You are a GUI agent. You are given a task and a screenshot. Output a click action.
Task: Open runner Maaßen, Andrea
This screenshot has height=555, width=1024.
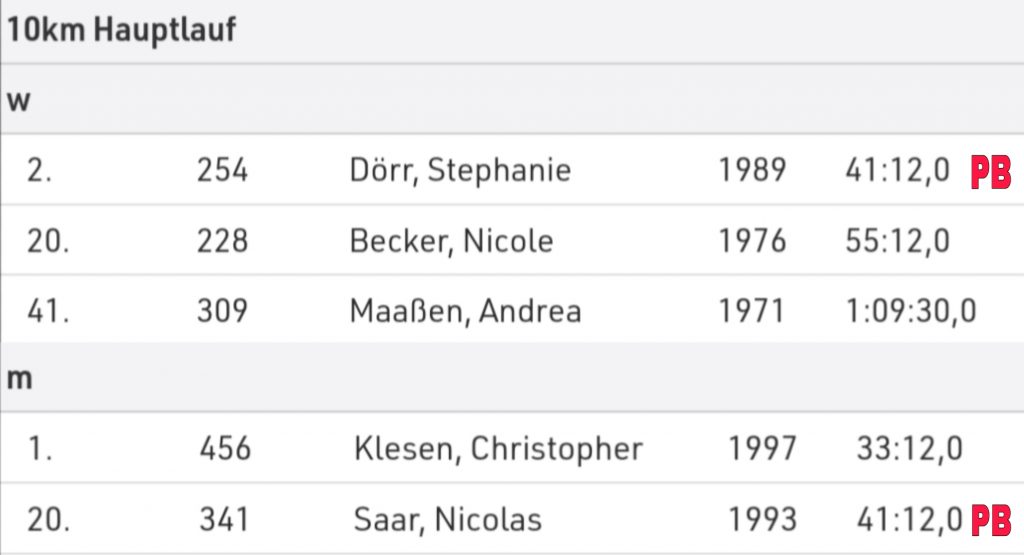(x=465, y=310)
